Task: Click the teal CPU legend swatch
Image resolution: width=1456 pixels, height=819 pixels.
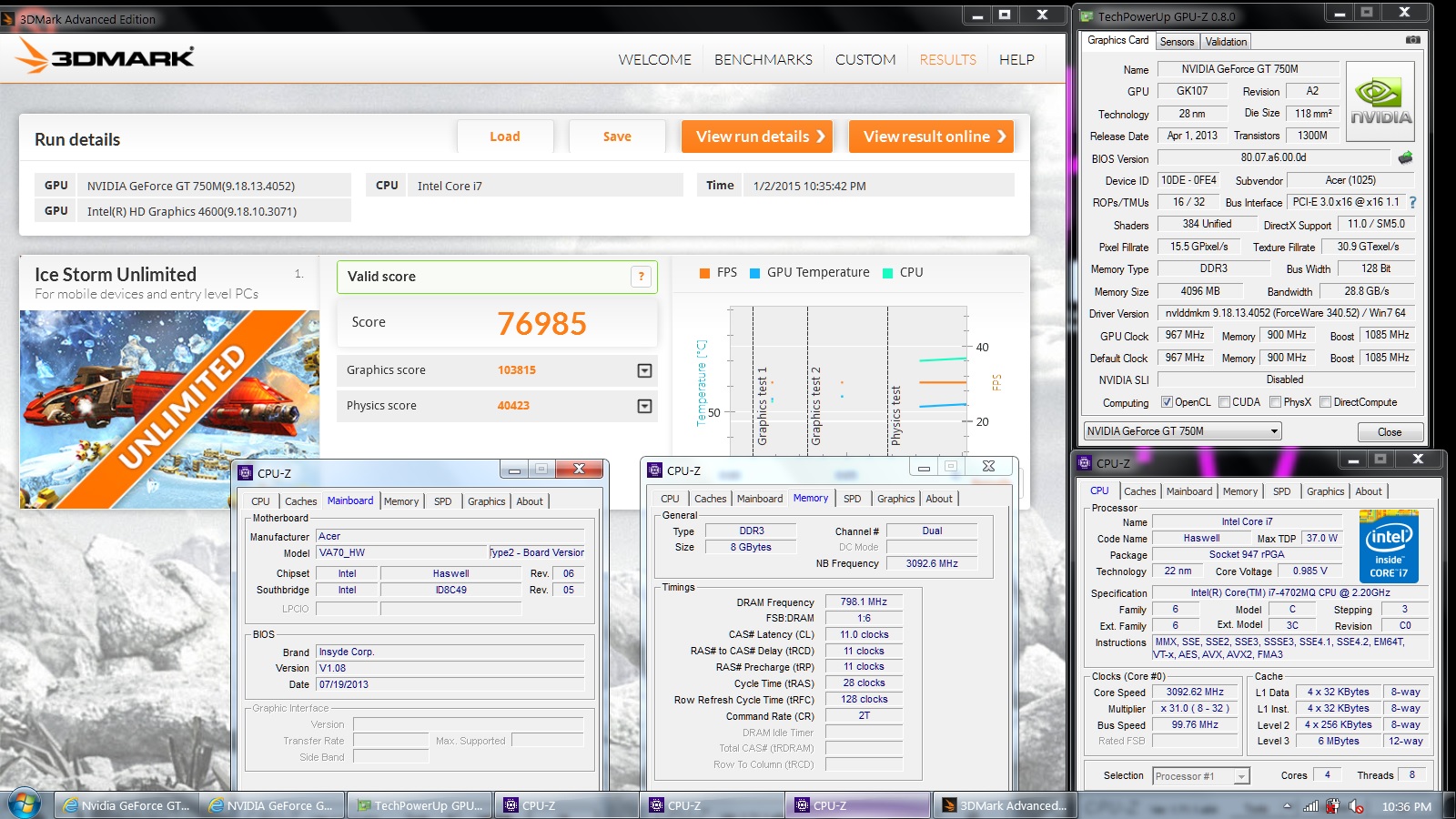Action: coord(887,273)
